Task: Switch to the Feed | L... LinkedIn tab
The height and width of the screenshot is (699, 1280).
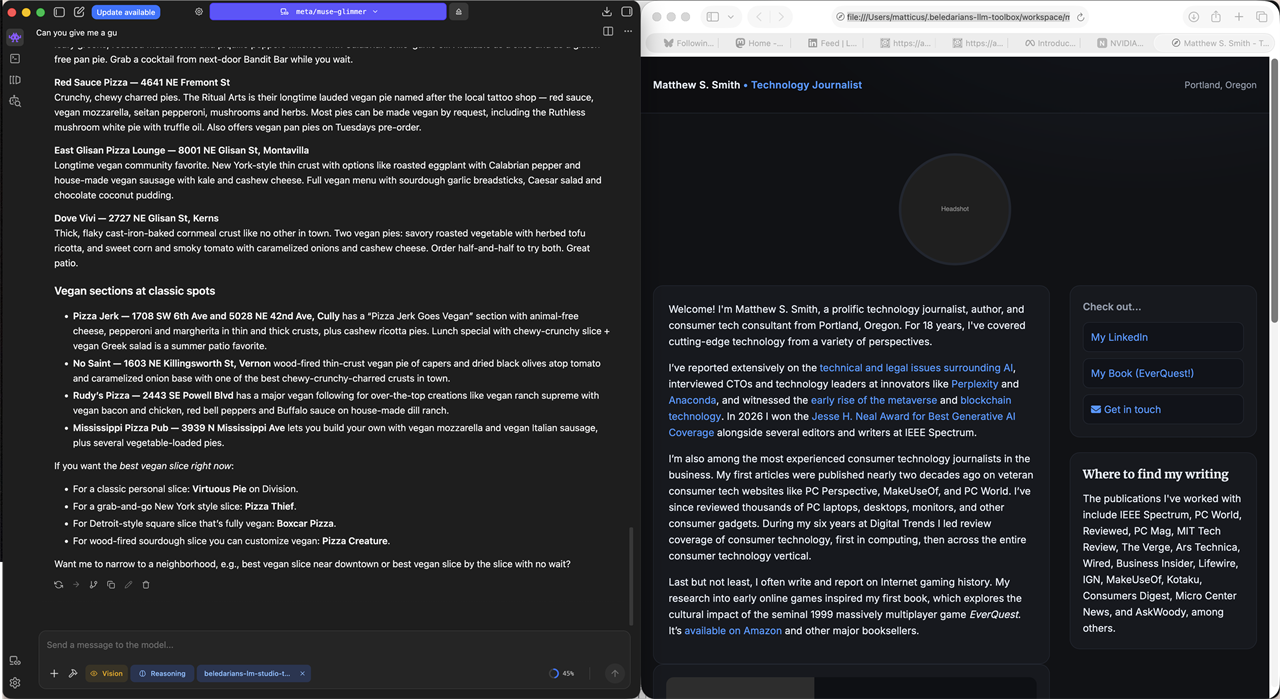Action: pyautogui.click(x=832, y=43)
